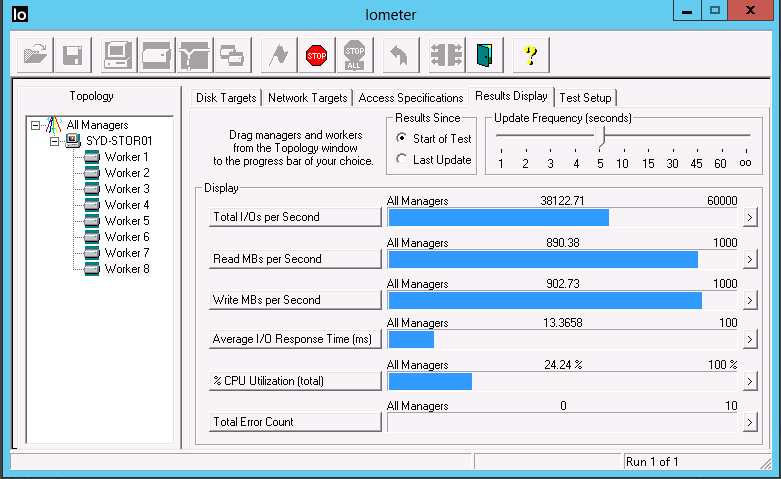The image size is (781, 479).
Task: Click the 902.73 write MBs value
Action: click(x=563, y=284)
